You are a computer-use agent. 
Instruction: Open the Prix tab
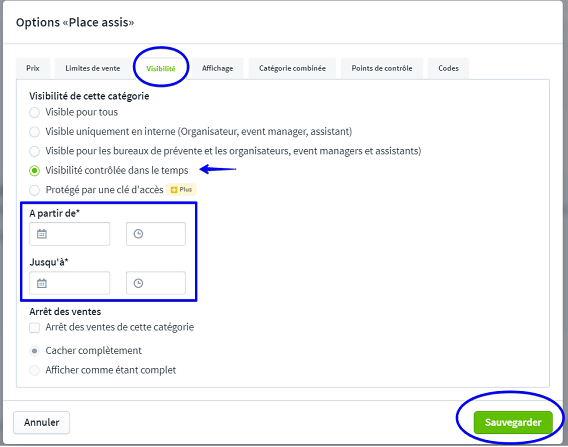click(x=33, y=68)
